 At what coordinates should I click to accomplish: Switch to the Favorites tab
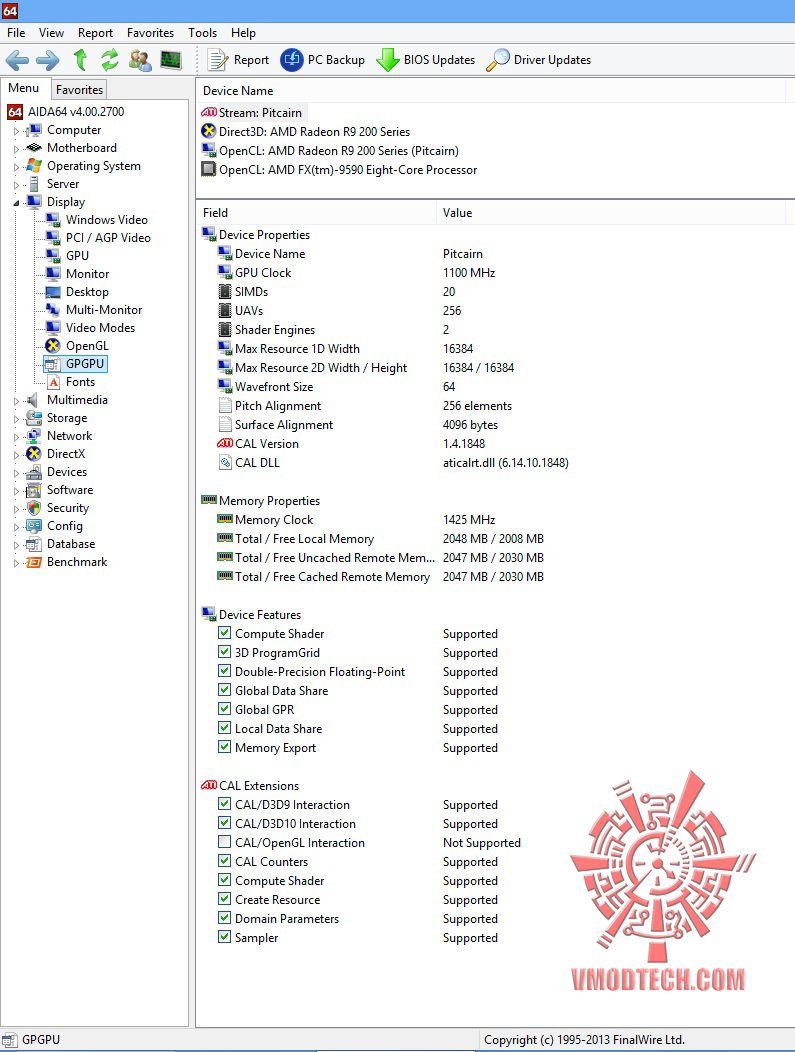(79, 89)
